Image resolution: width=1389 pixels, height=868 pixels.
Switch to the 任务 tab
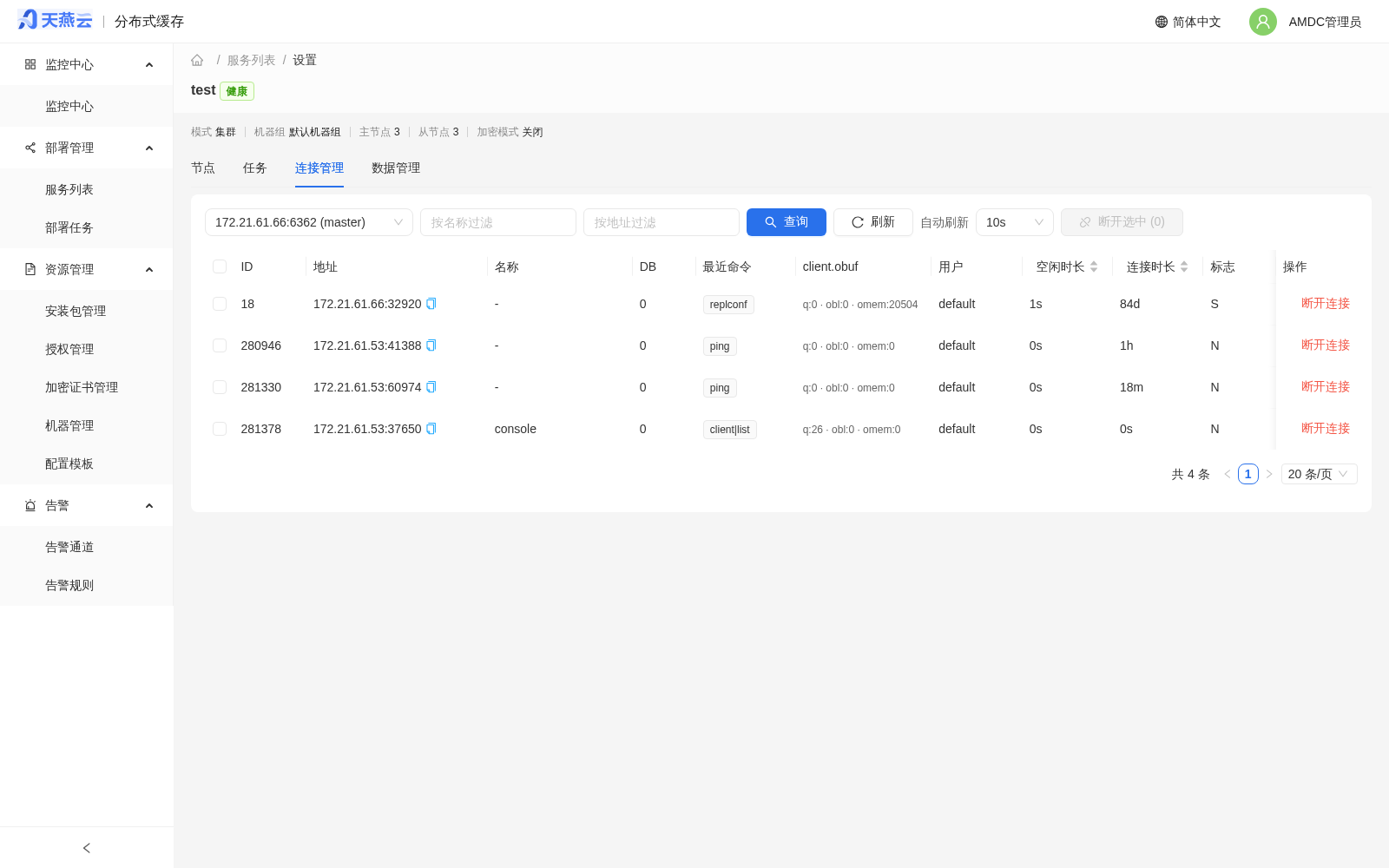click(x=255, y=168)
